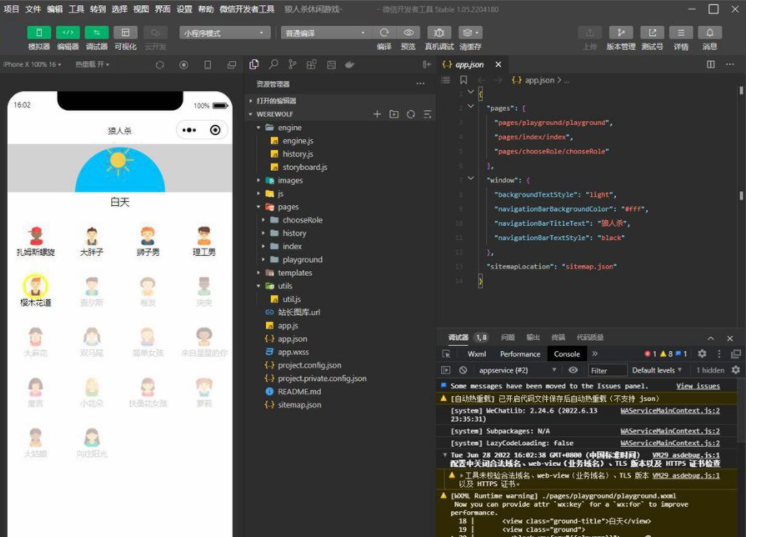This screenshot has height=537, width=757.
Task: Click the 清缓存 clear cache icon
Action: (470, 32)
